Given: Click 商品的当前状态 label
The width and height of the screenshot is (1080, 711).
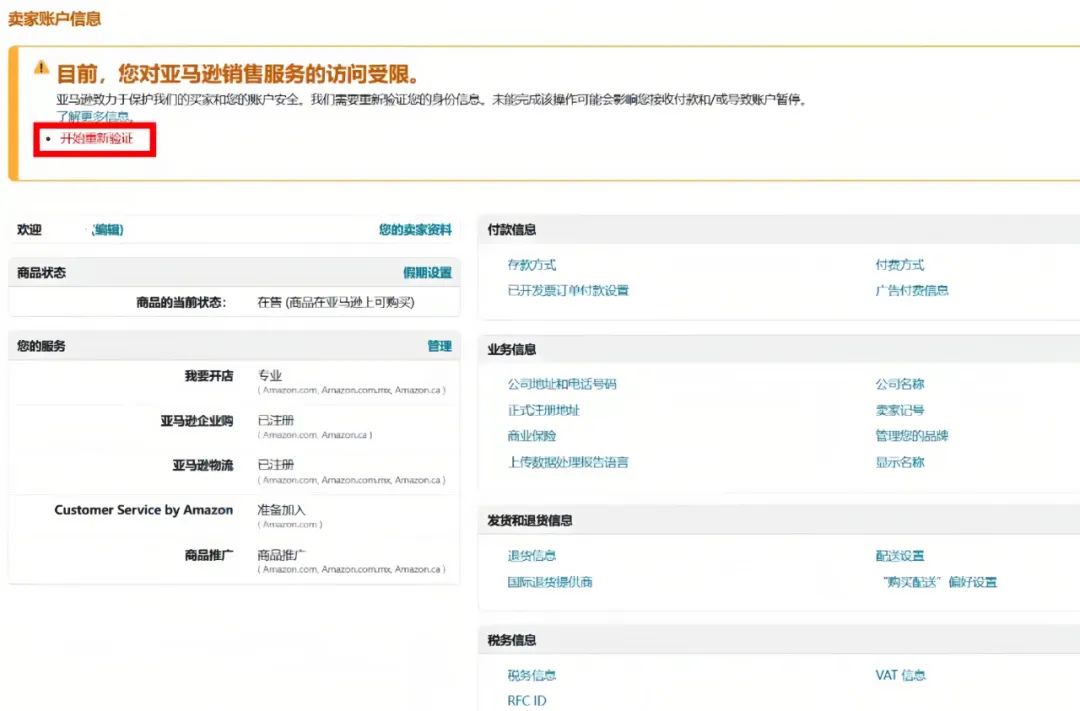Looking at the screenshot, I should point(181,302).
